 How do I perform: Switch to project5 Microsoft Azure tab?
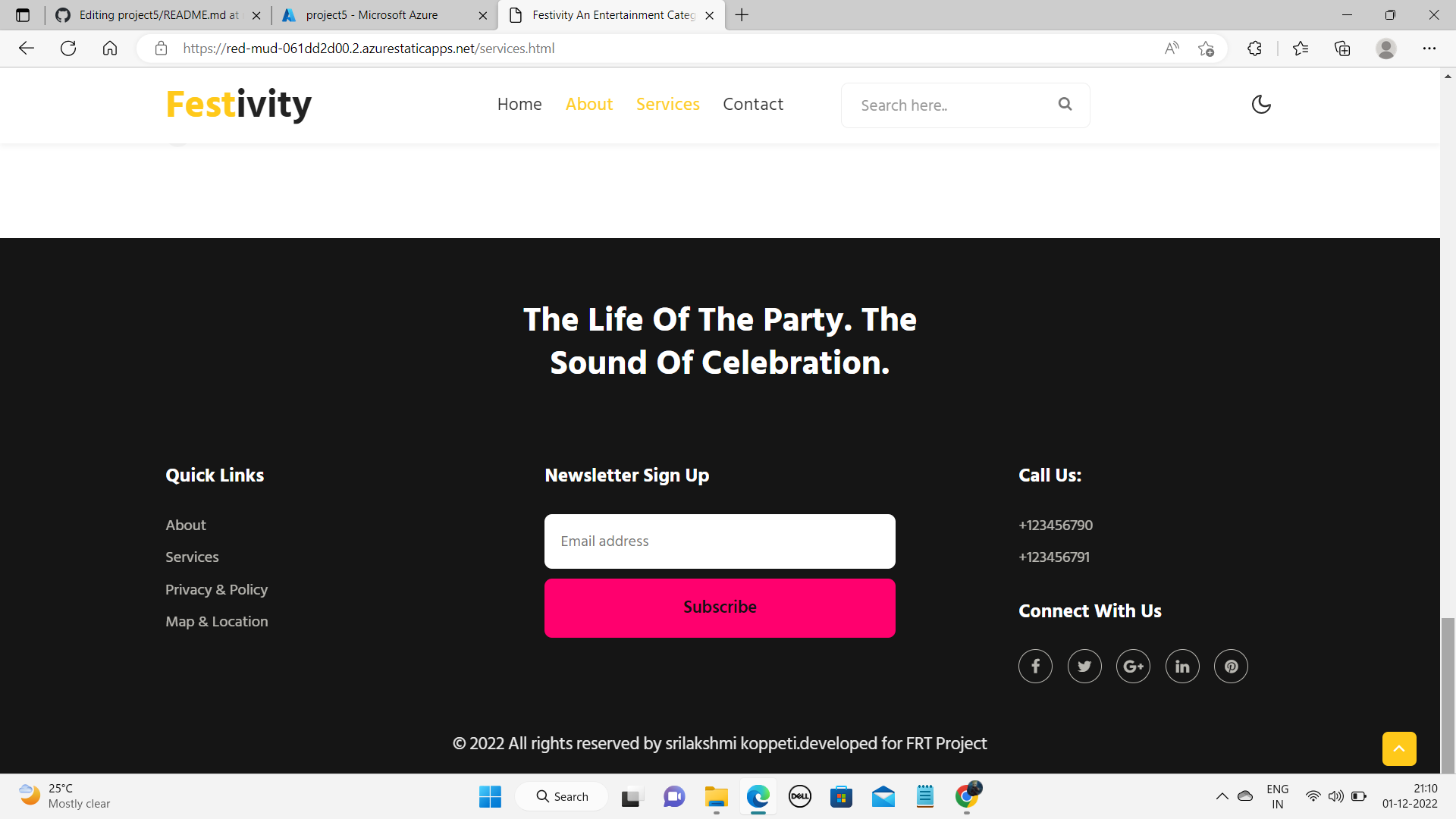coord(372,15)
